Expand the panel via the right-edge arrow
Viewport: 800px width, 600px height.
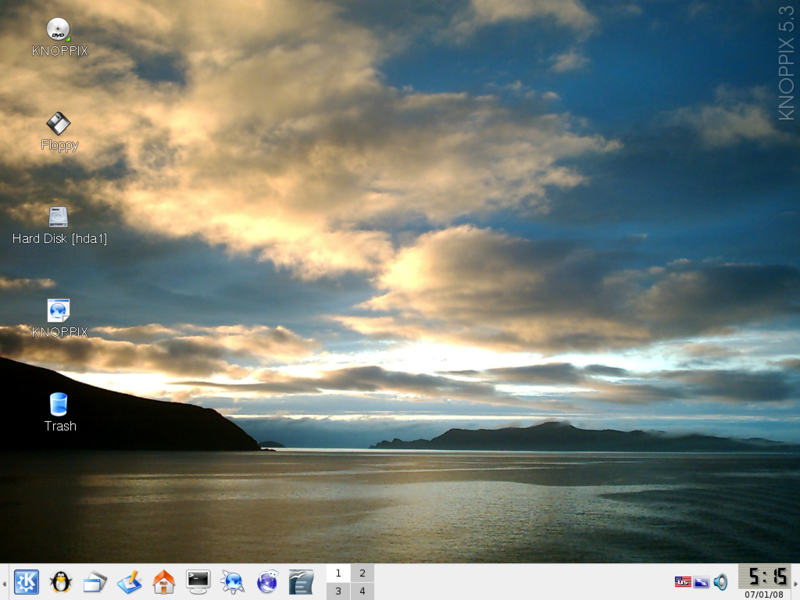coord(795,584)
